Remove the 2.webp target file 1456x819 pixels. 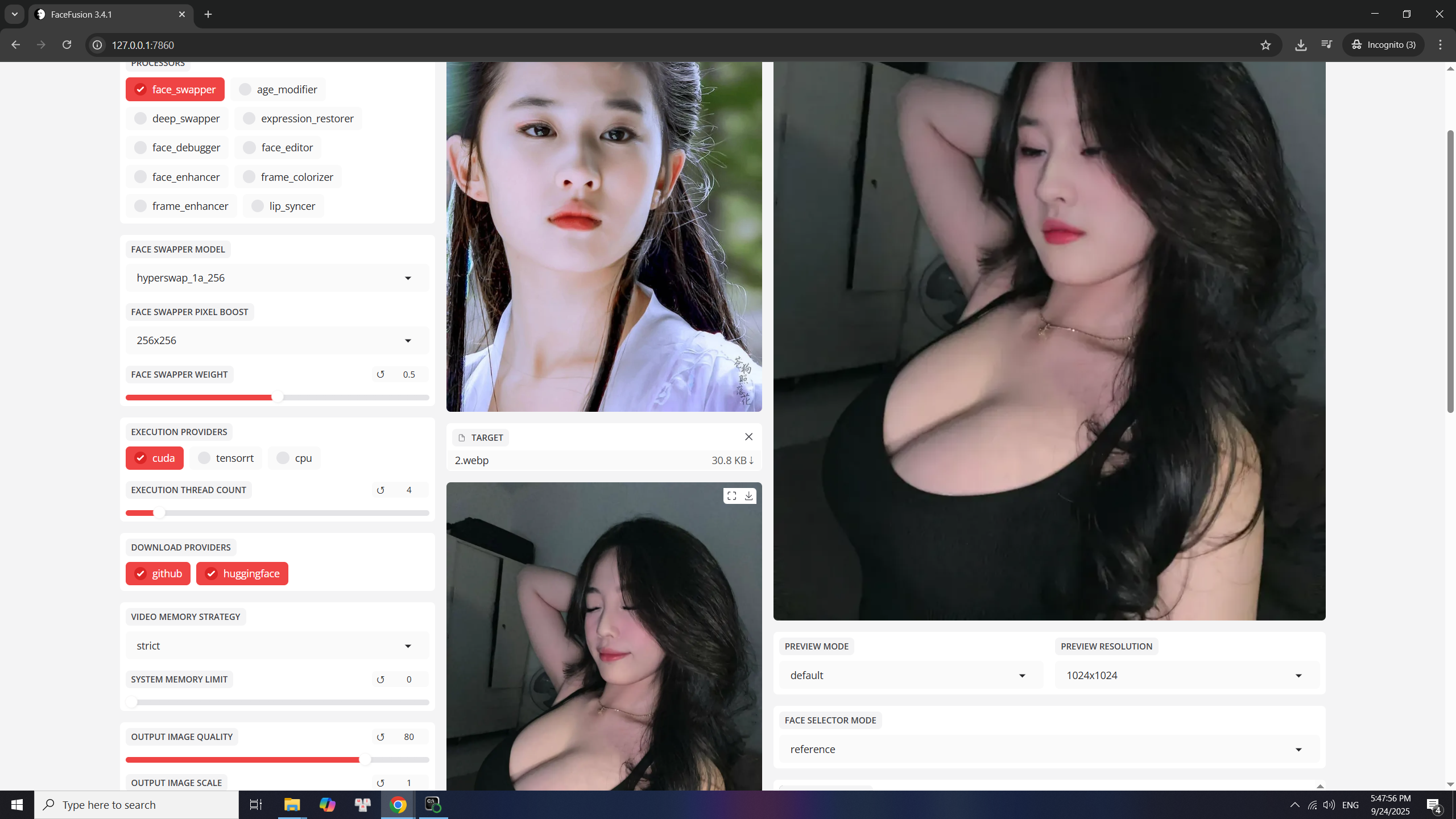pyautogui.click(x=748, y=437)
